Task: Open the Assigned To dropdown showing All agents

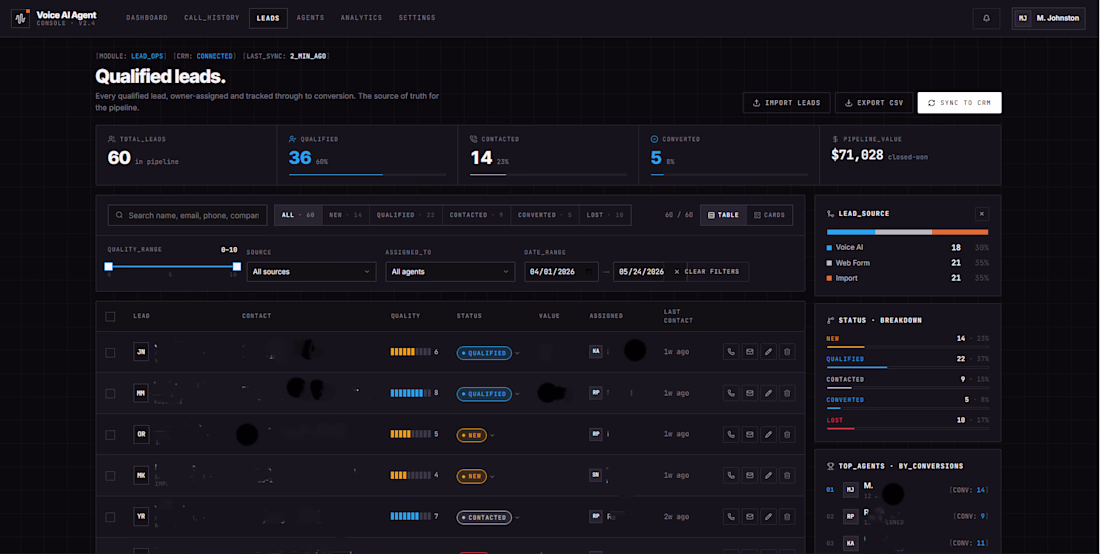Action: (450, 271)
